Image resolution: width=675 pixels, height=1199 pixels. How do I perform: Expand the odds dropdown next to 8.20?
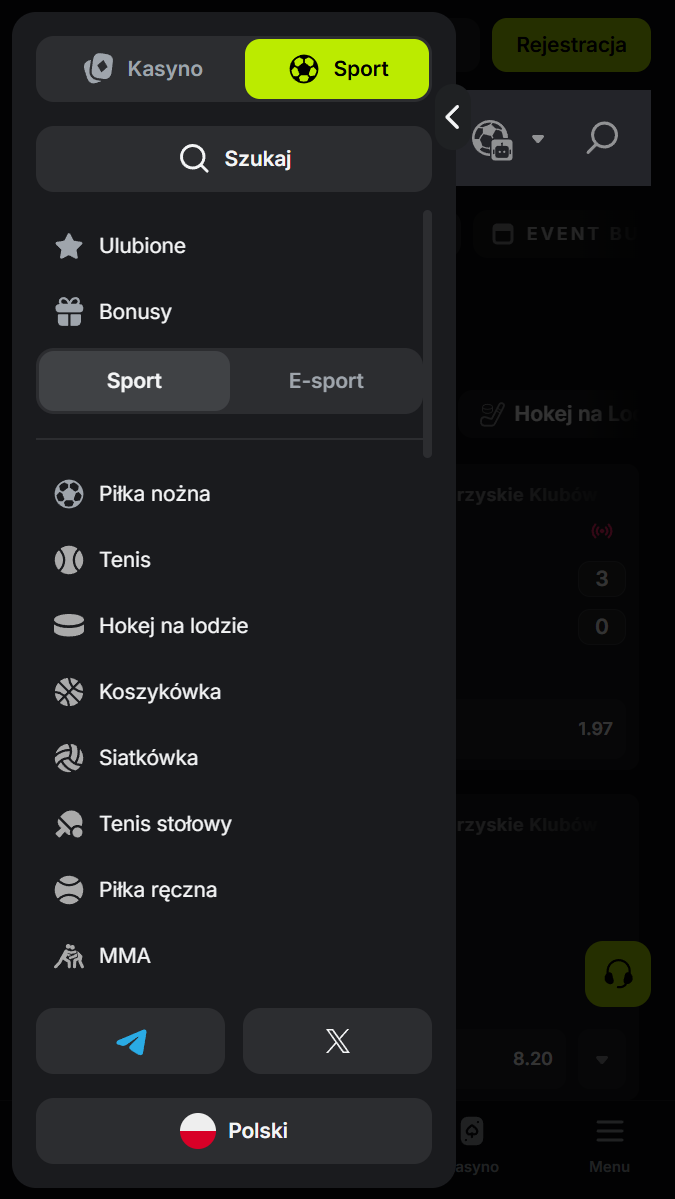coord(602,1059)
